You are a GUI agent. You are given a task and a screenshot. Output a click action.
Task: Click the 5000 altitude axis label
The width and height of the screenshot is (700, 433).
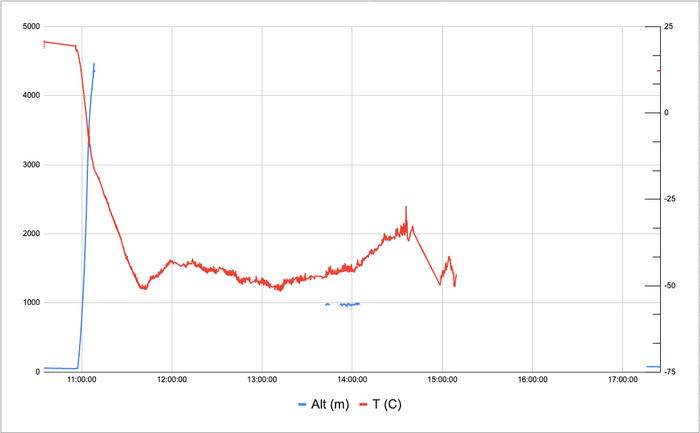pos(31,26)
